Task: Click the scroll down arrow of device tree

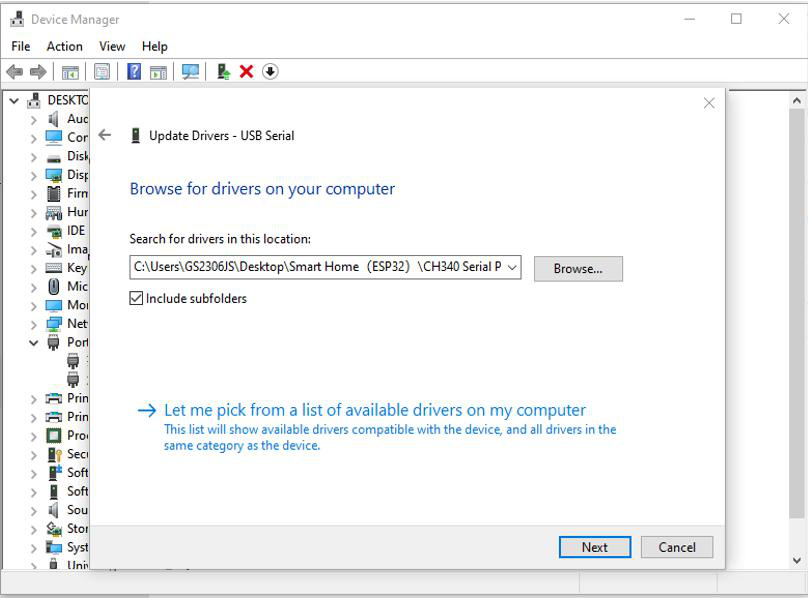Action: pos(797,560)
